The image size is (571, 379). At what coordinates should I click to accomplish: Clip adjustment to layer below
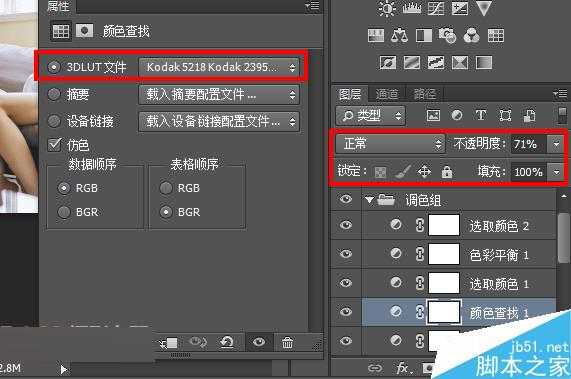169,343
